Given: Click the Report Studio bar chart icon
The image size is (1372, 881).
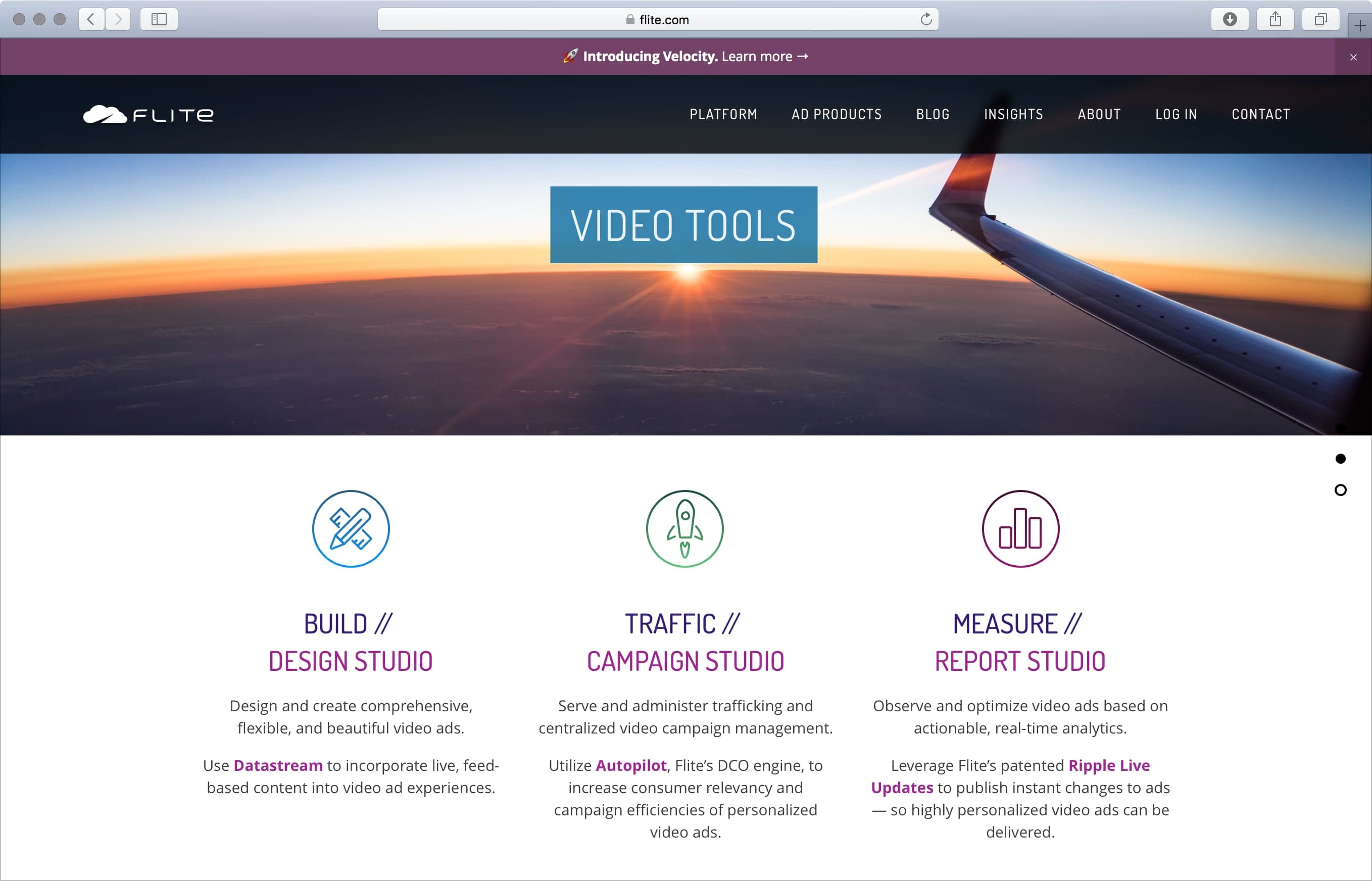Looking at the screenshot, I should click(1020, 528).
